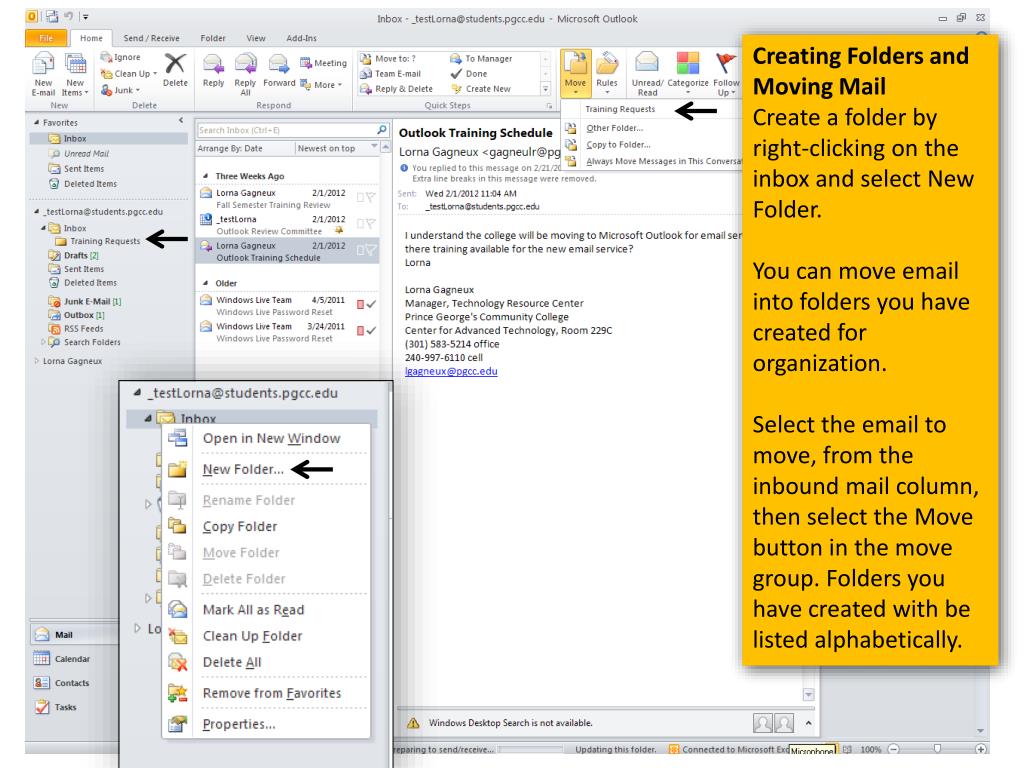Screen dimensions: 1024x768
Task: Open Contacts in the navigation pane
Action: [61, 683]
